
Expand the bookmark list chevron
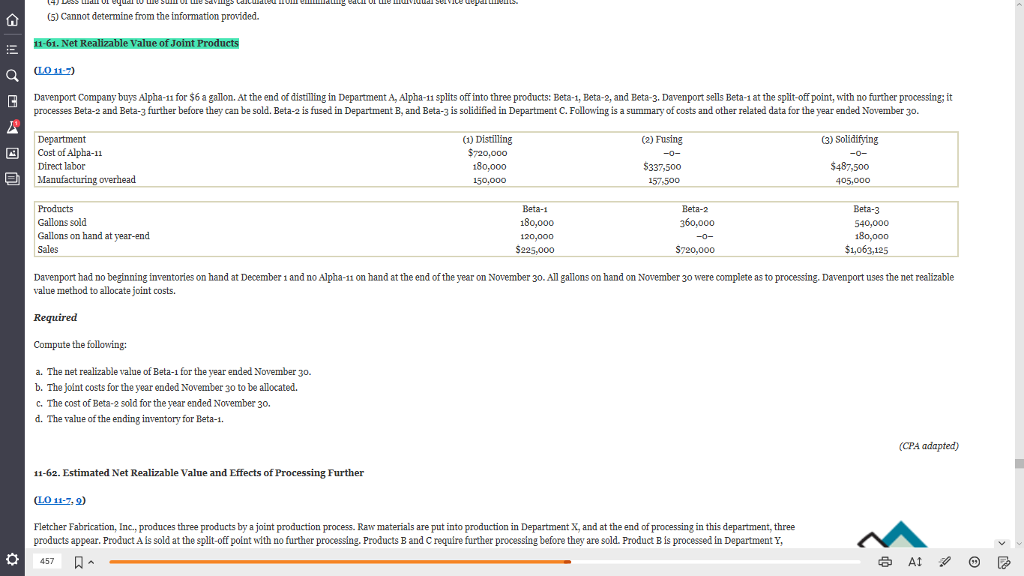90,563
